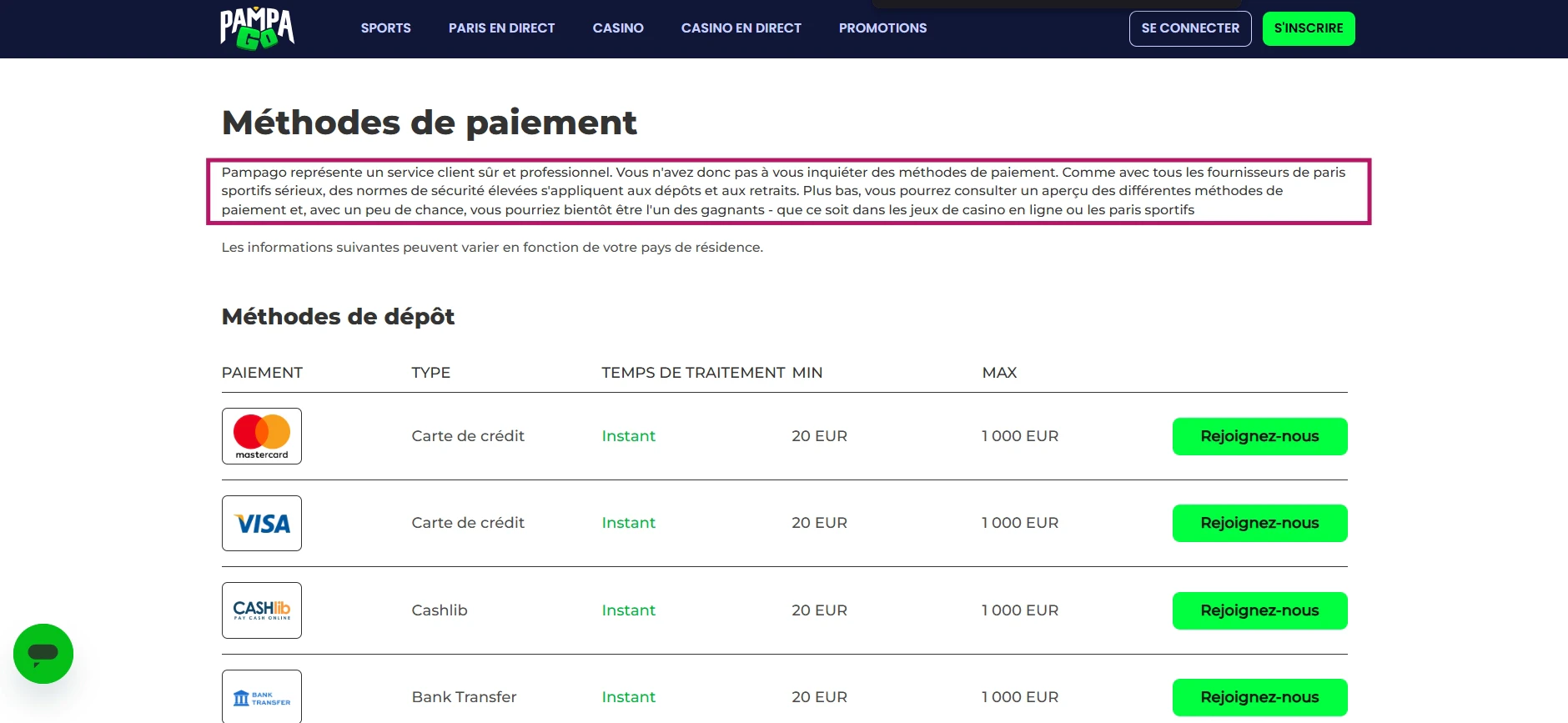Image resolution: width=1568 pixels, height=723 pixels.
Task: Click the Cashlib payment logo
Action: pos(262,610)
